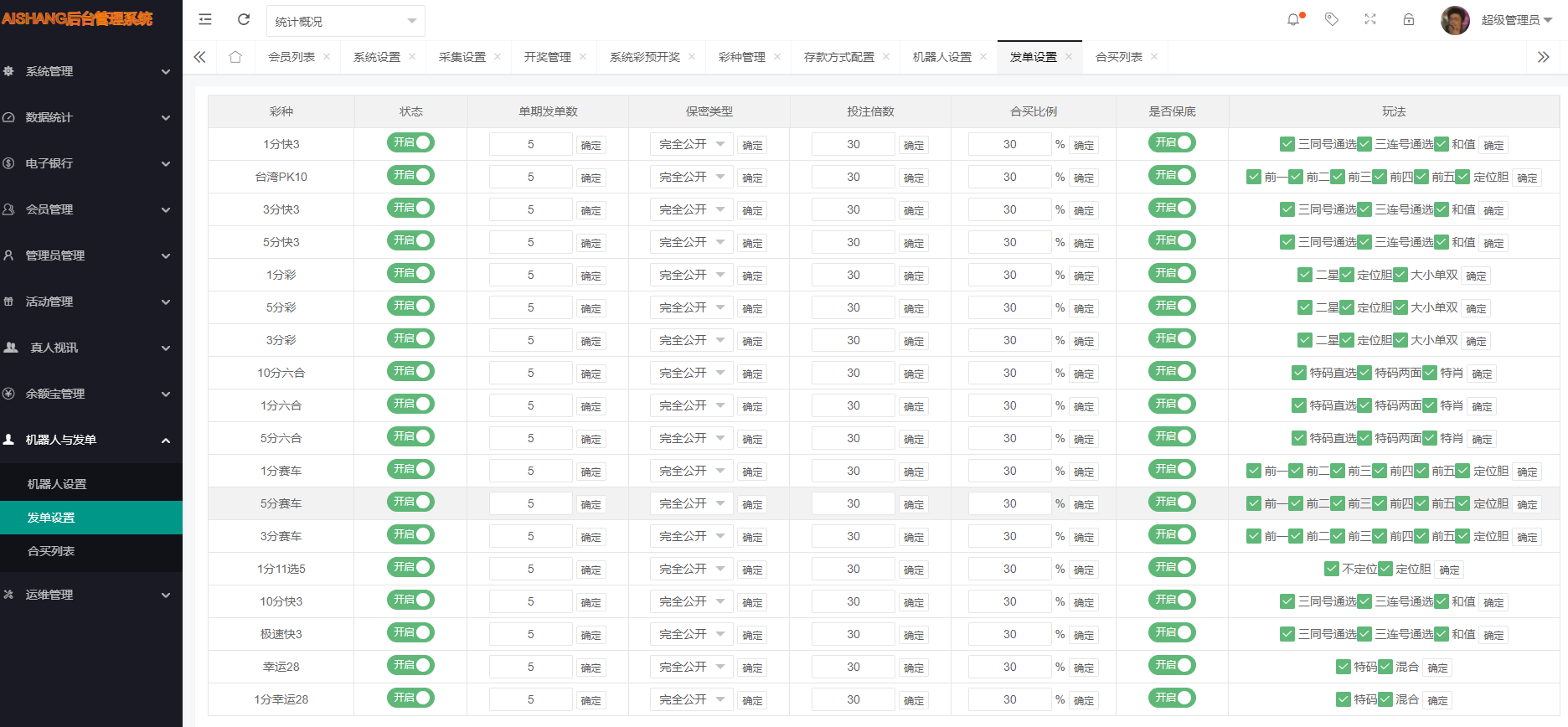Screen dimensions: 1568x727
Task: Toggle status switch for 1分快3
Action: click(x=410, y=143)
